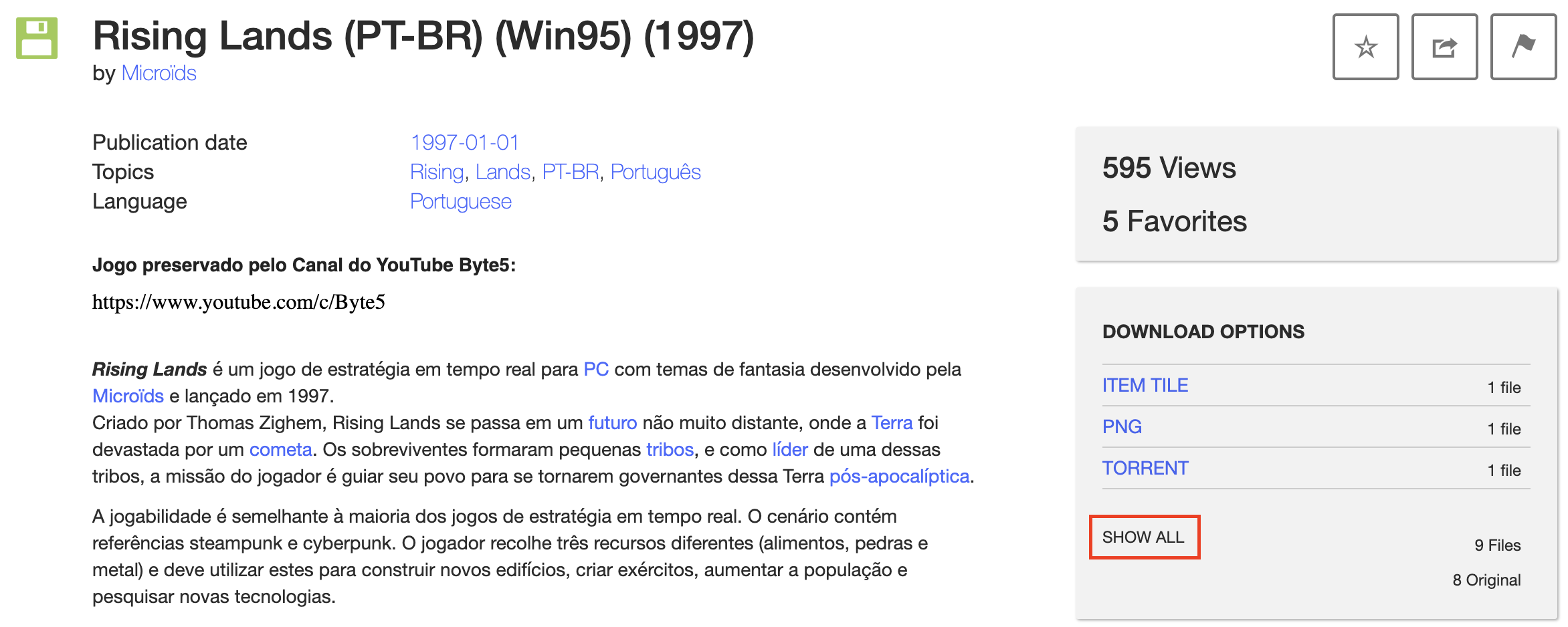Select the Rising topic link
Screen dimensions: 1568x627
(x=437, y=172)
